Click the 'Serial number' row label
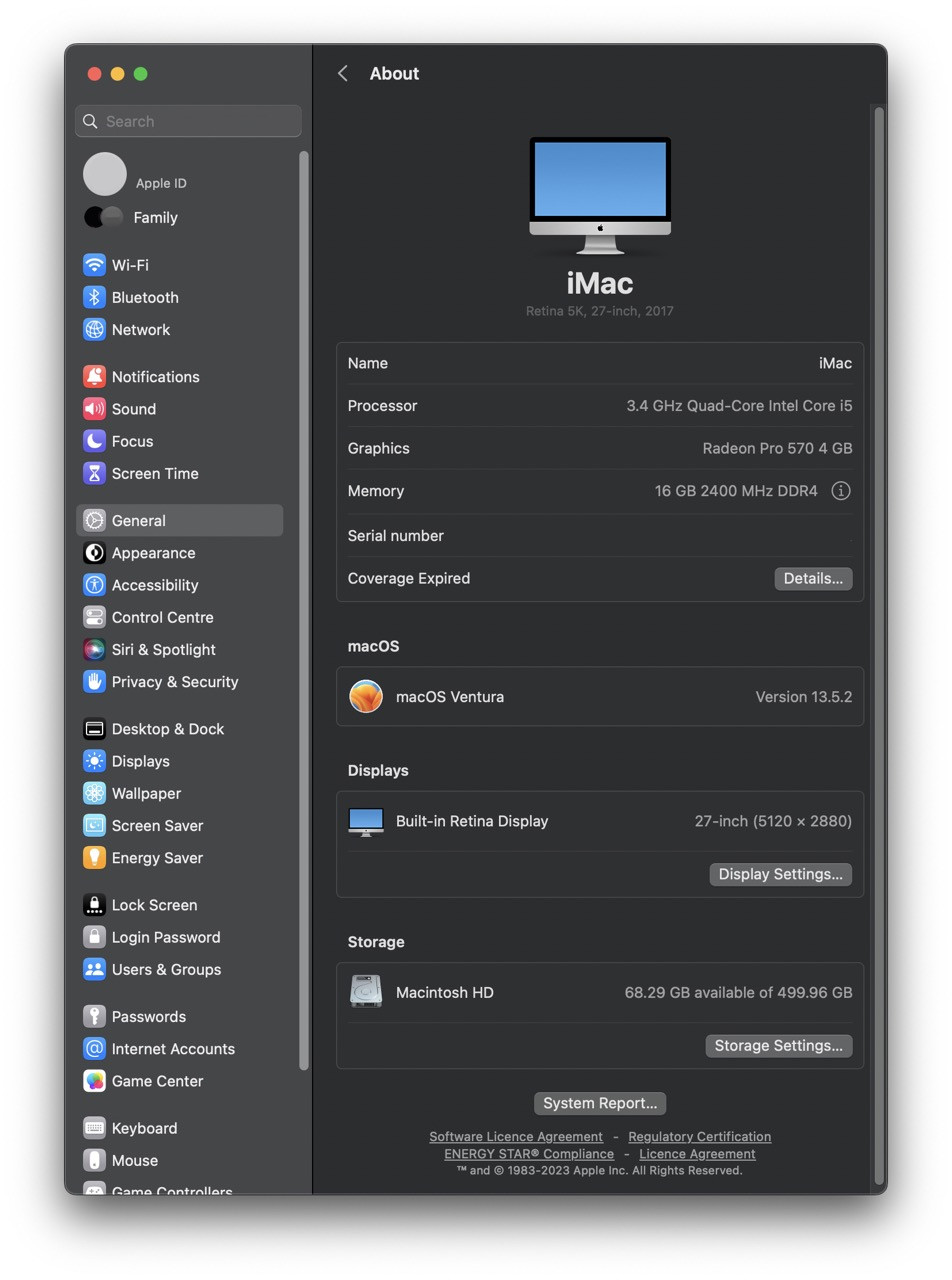Screen dimensions: 952x1280 [396, 536]
